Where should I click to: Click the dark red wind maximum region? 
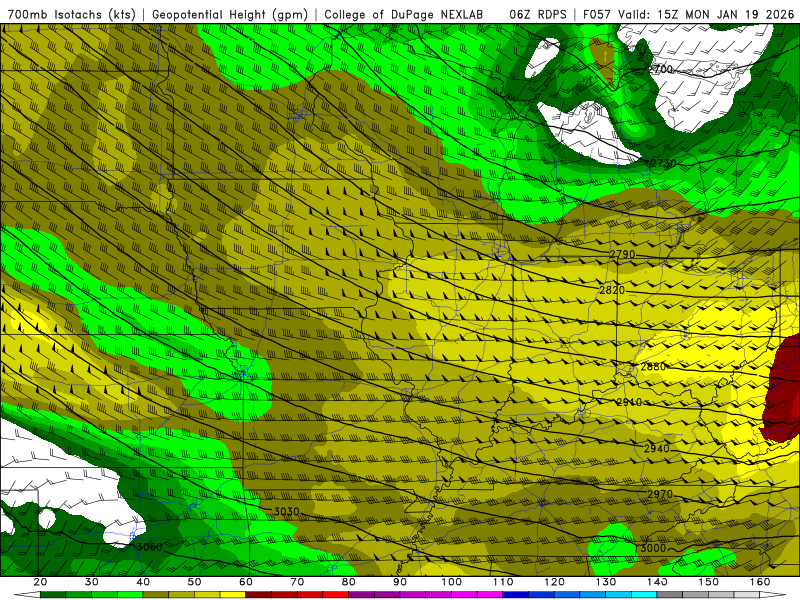coord(784,390)
